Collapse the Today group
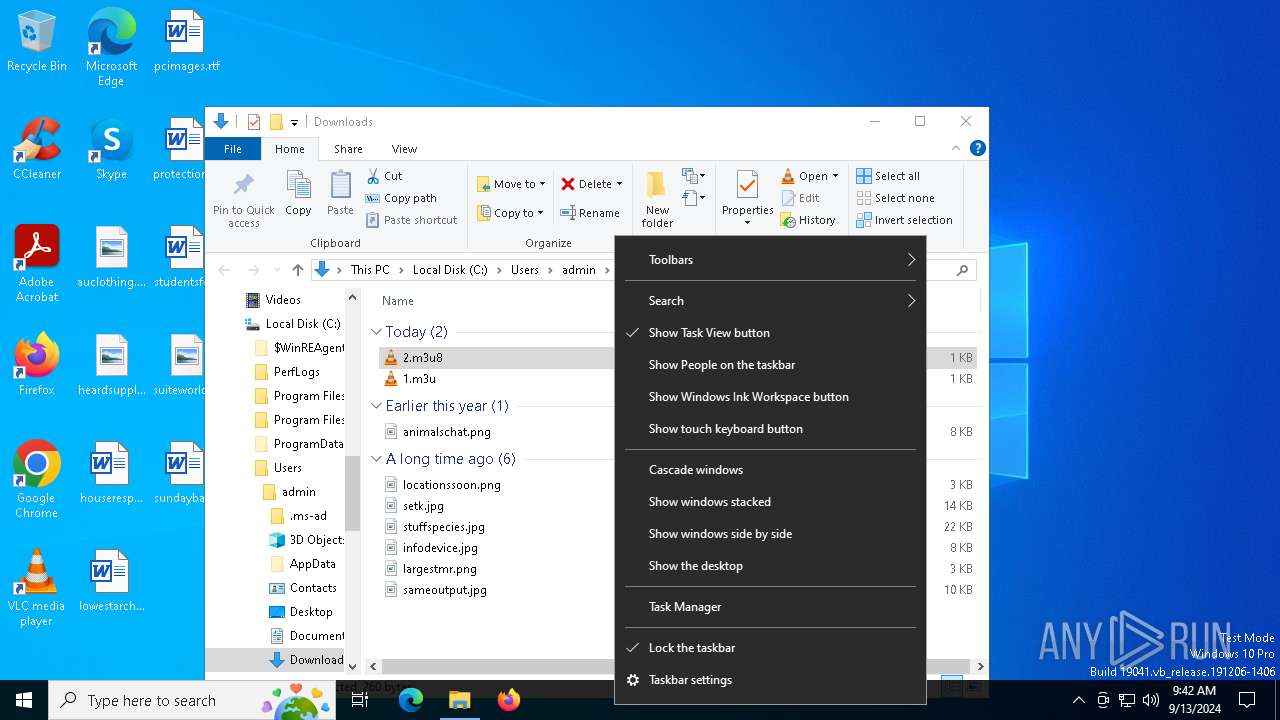The image size is (1280, 720). click(376, 332)
